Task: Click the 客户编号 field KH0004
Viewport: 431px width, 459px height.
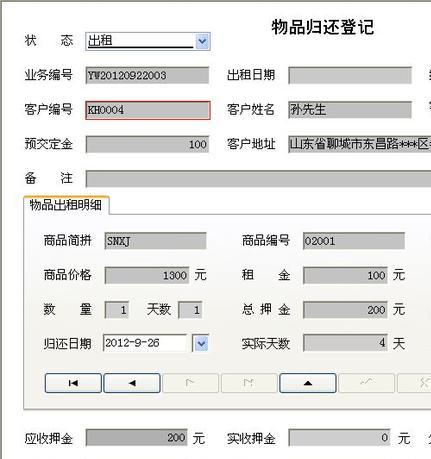Action: [148, 110]
